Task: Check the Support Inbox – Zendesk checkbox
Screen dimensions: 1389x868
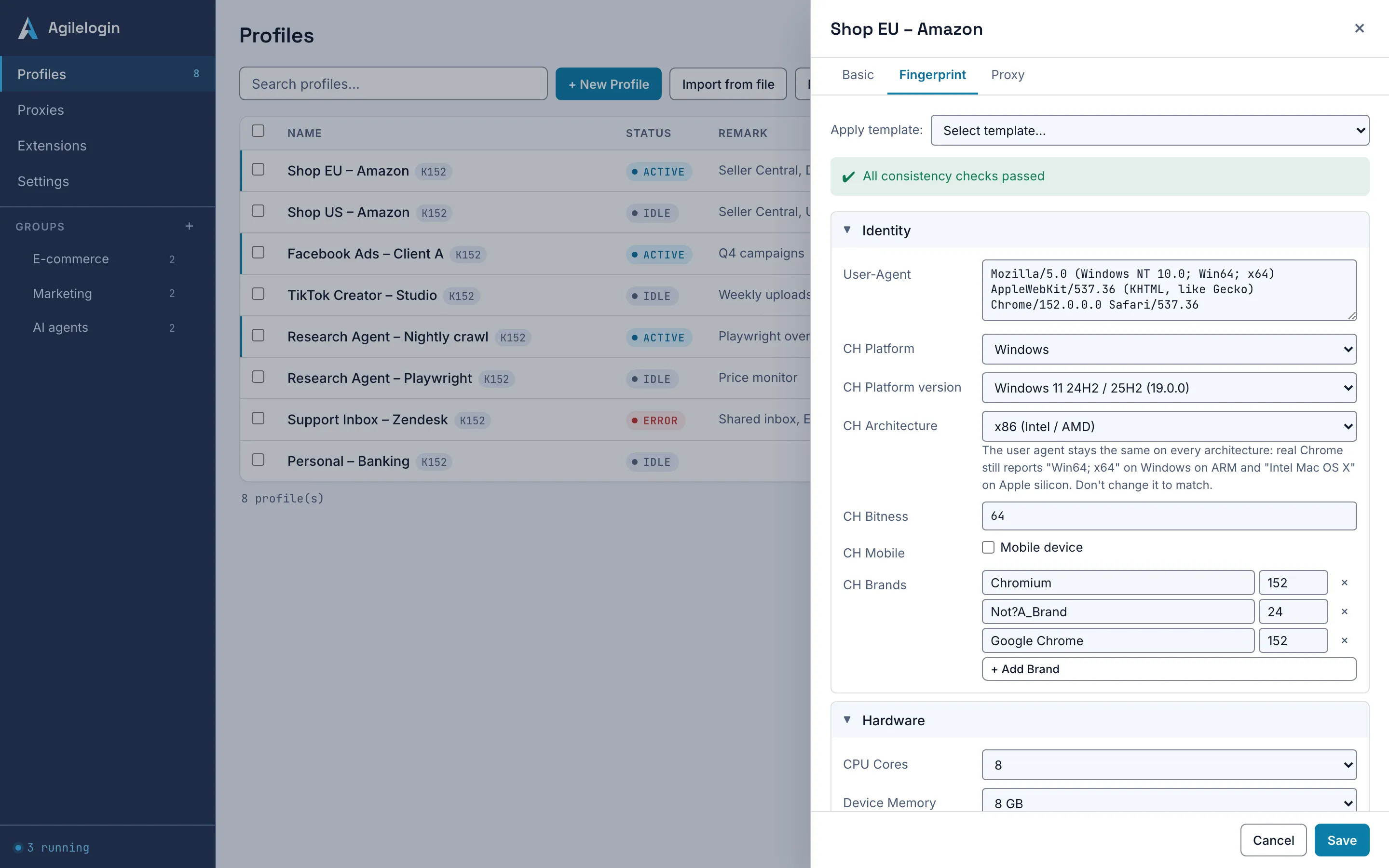Action: [258, 419]
